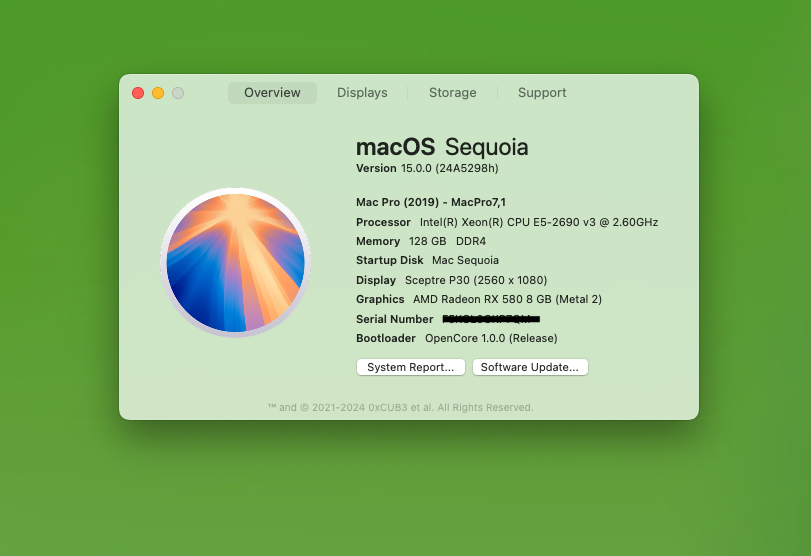Close the About window with red button

coord(138,93)
